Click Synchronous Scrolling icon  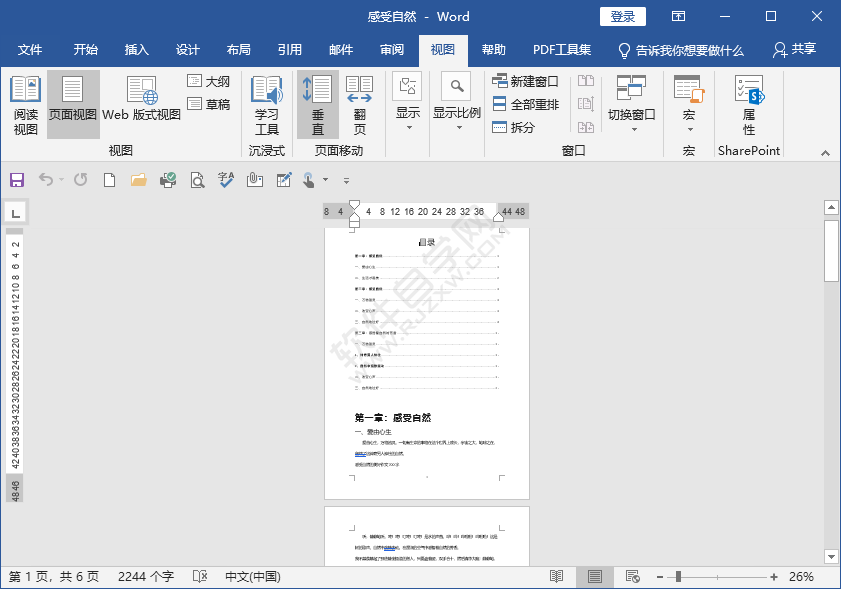586,104
